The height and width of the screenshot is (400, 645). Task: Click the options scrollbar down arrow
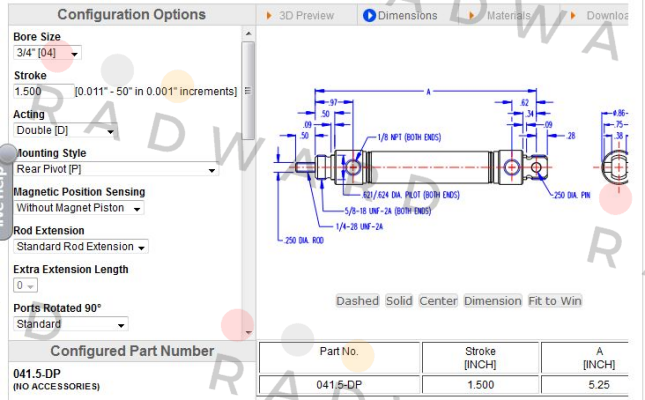coord(248,333)
